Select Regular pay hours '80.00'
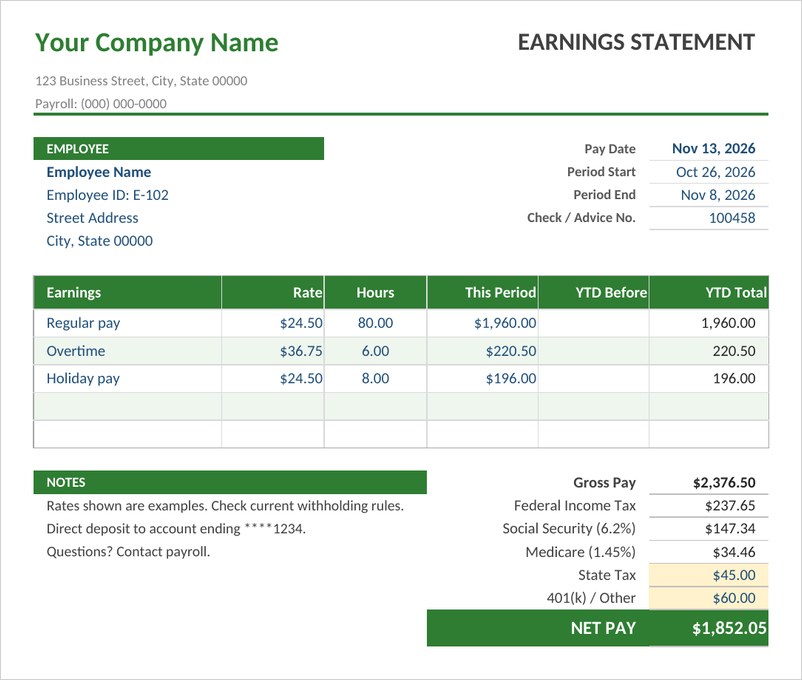 point(375,323)
